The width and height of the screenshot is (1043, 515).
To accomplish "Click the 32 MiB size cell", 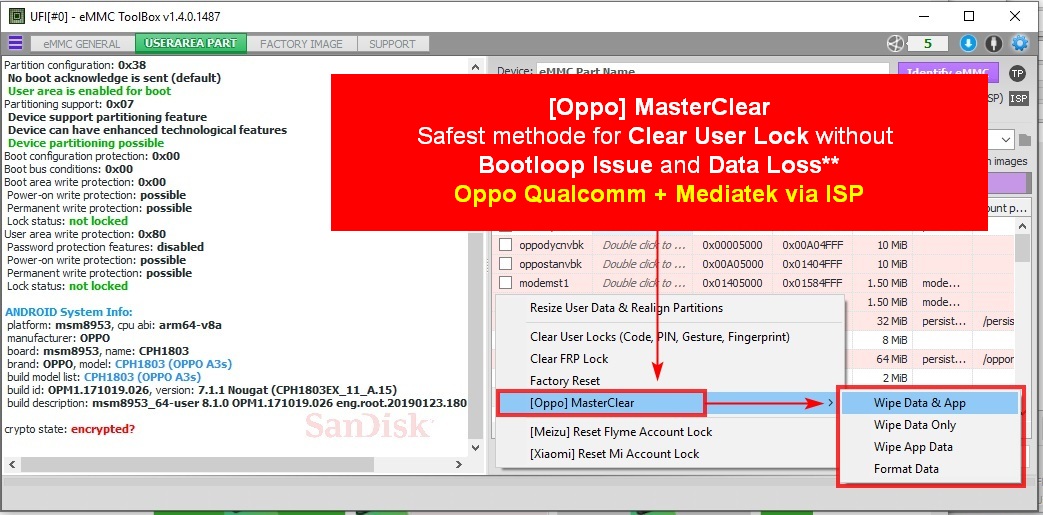I will pos(891,321).
